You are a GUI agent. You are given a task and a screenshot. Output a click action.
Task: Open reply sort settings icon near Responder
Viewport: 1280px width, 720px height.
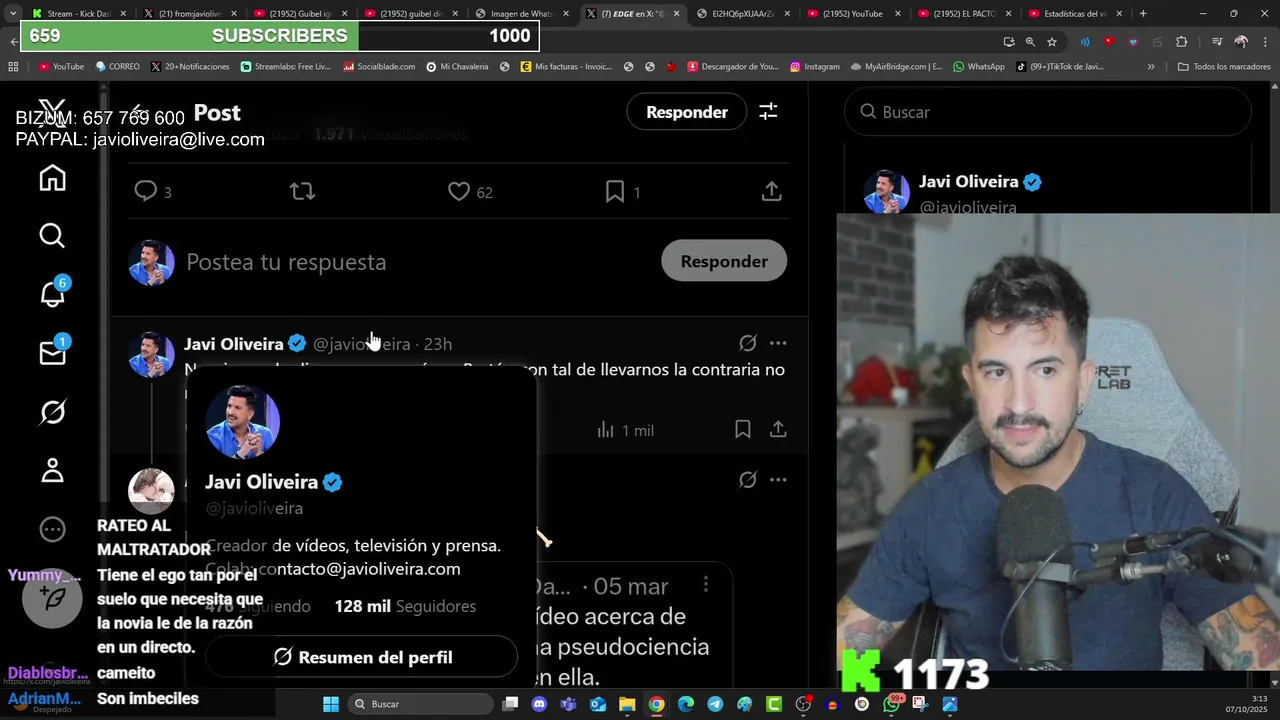pos(768,112)
